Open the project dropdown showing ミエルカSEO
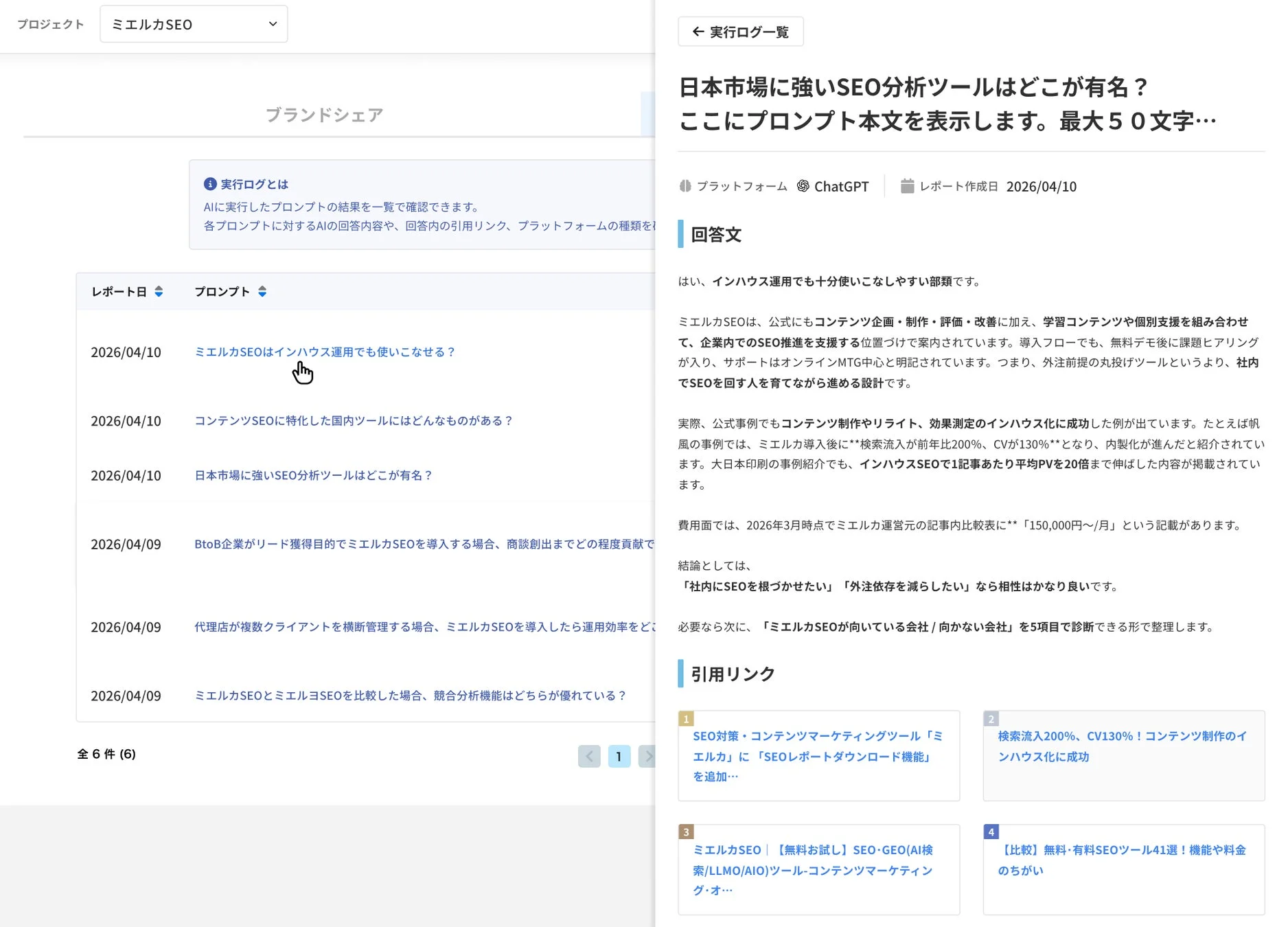The height and width of the screenshot is (927, 1288). point(194,23)
